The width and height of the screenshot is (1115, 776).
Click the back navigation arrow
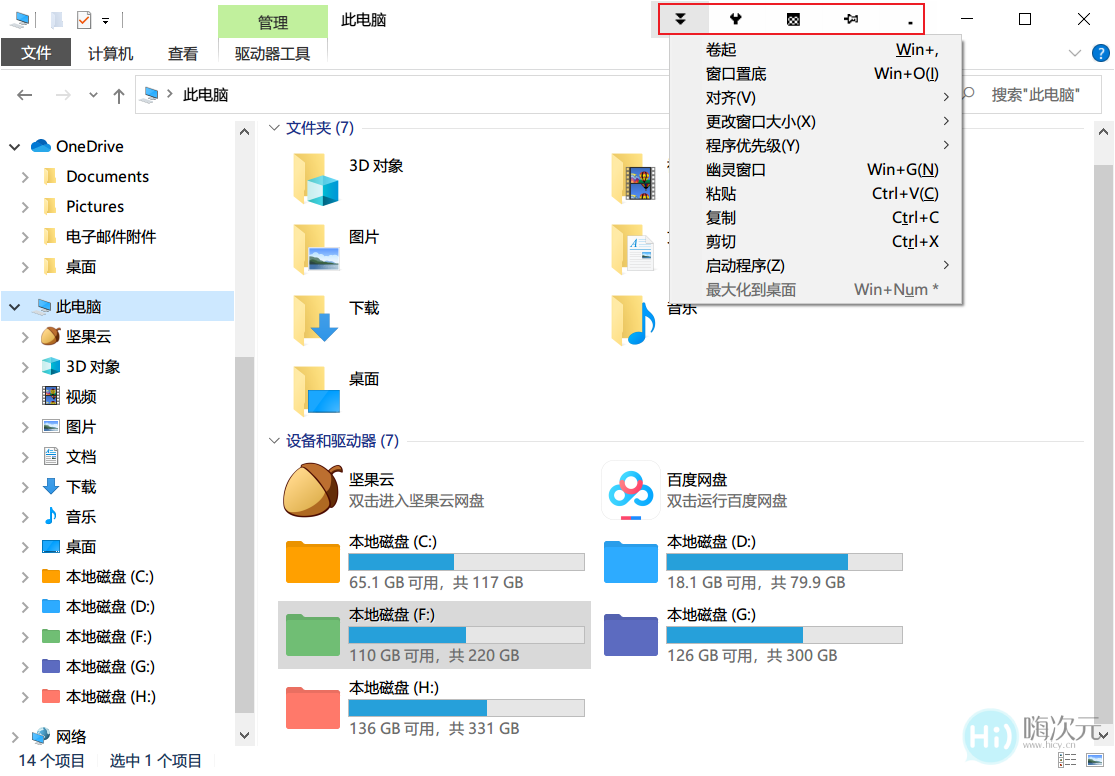click(x=24, y=94)
